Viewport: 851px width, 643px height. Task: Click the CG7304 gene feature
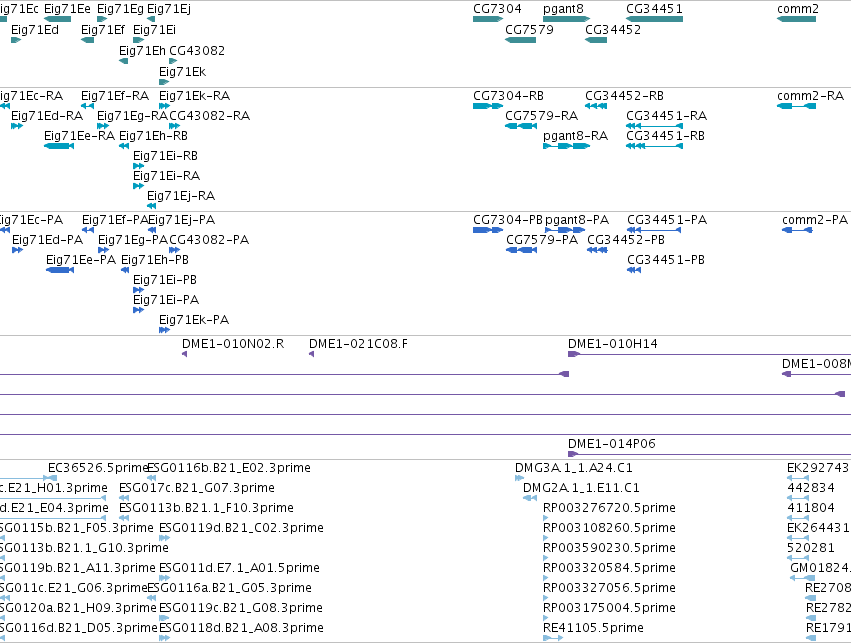[x=488, y=19]
